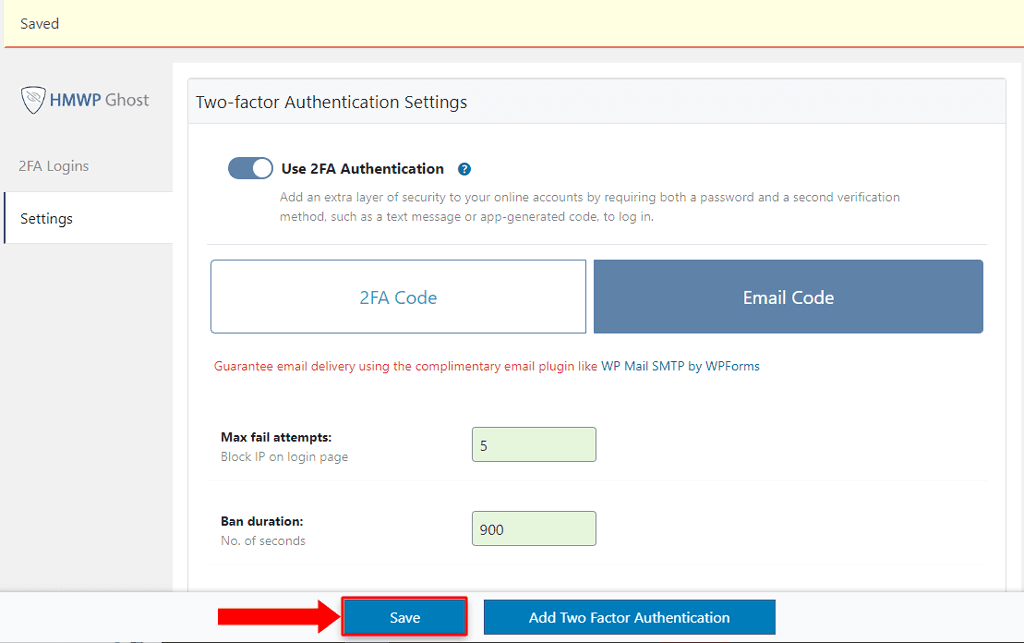This screenshot has width=1024, height=643.
Task: Open the 2FA Logins section
Action: tap(54, 166)
